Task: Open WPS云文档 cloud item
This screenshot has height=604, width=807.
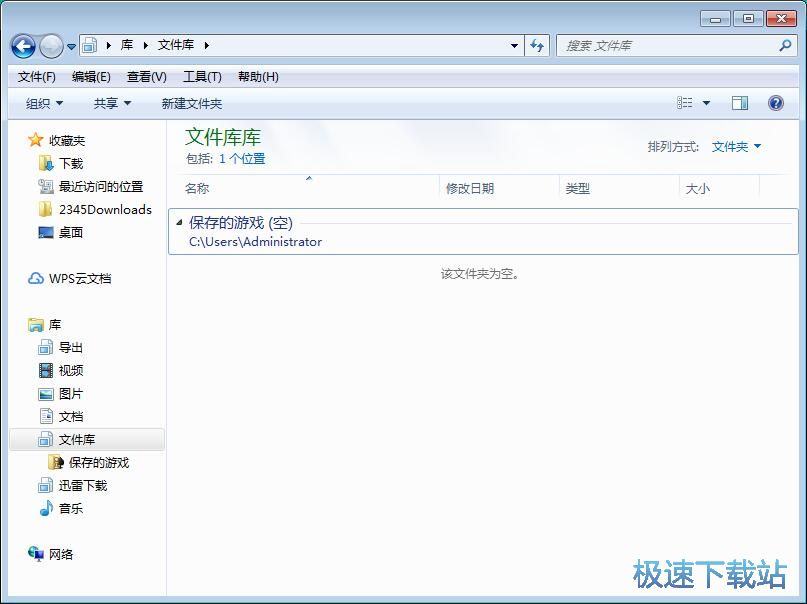Action: click(69, 279)
